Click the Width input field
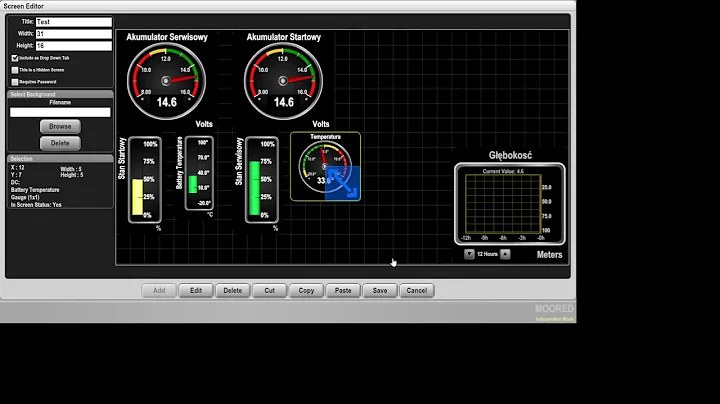This screenshot has height=404, width=720. tap(73, 34)
